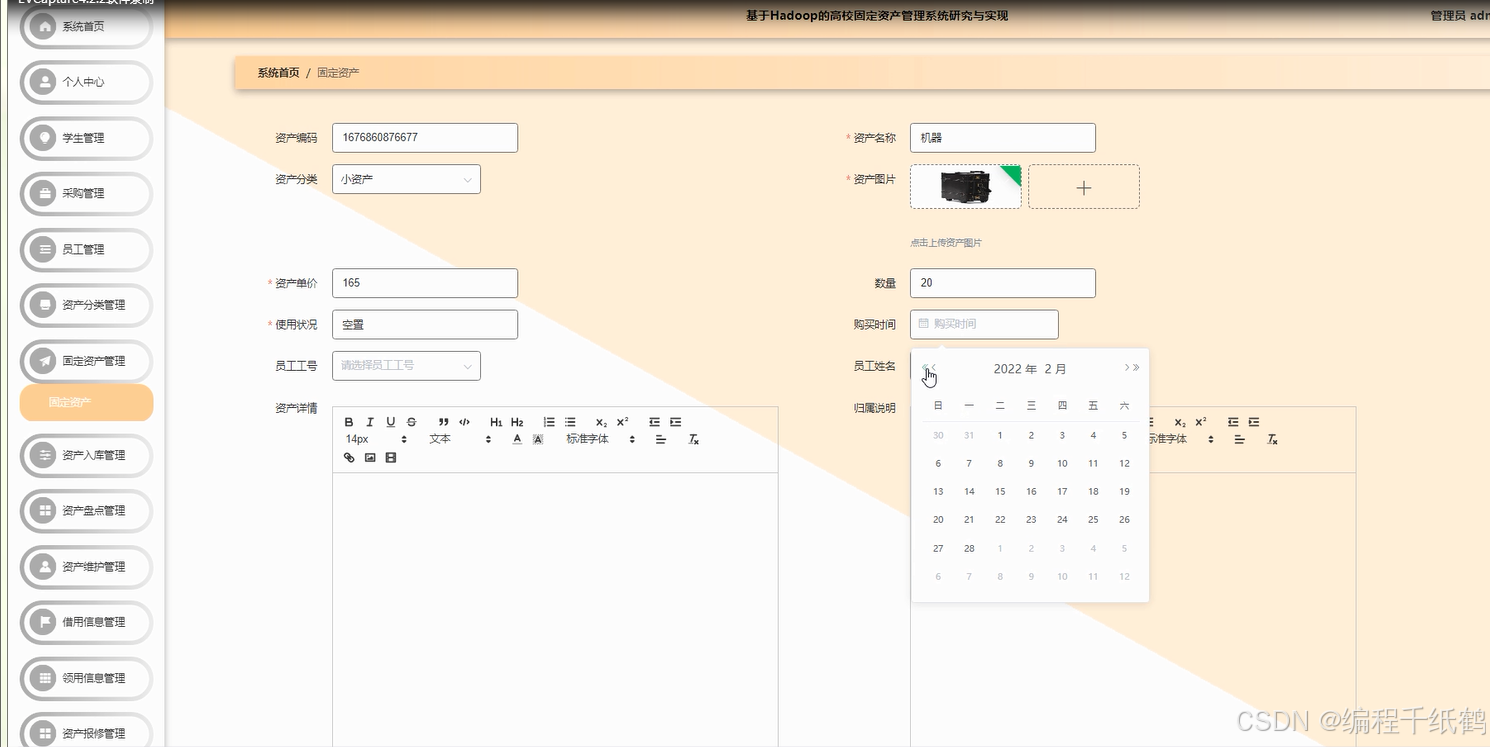Open 采购管理 in the sidebar

(x=86, y=193)
